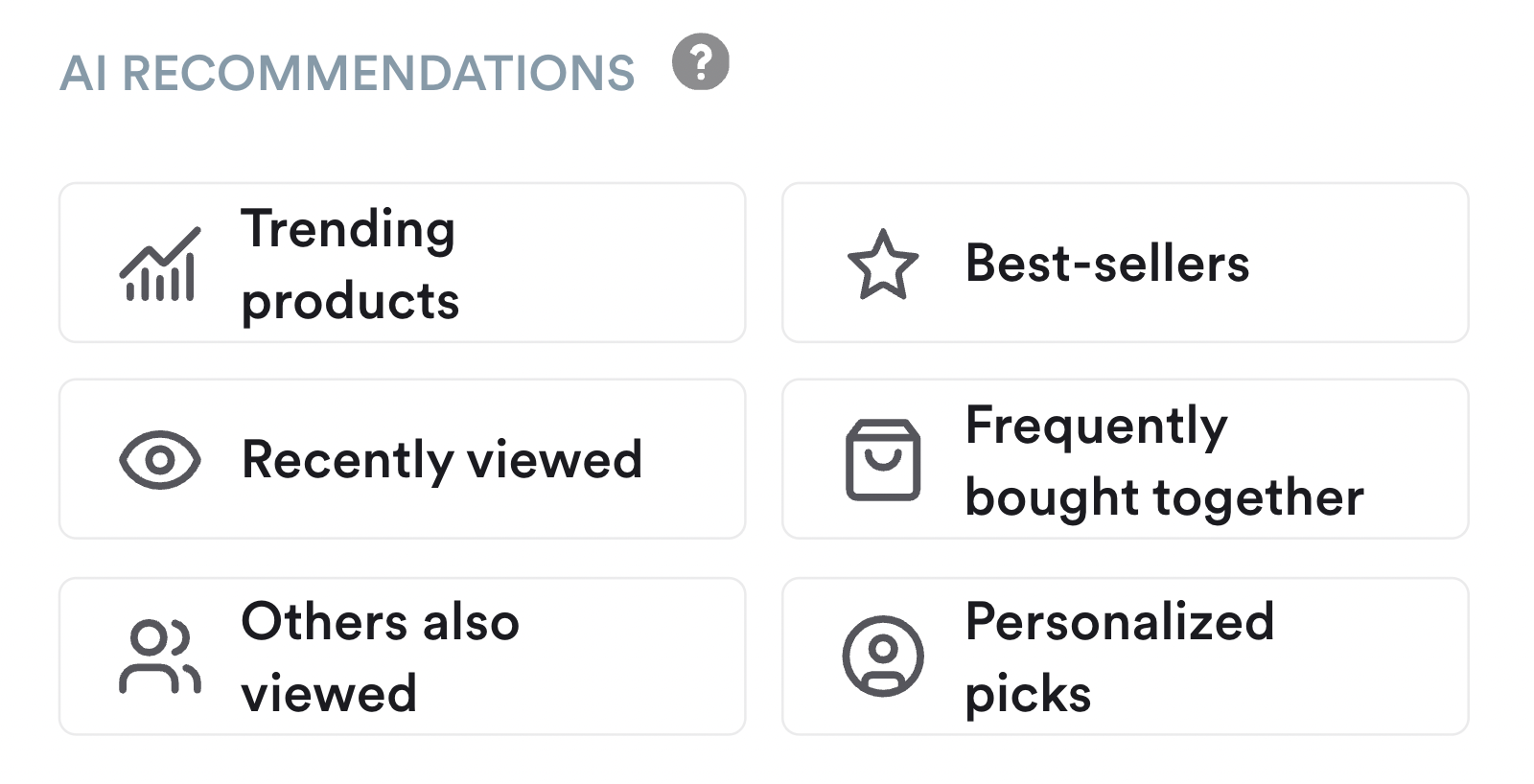Click the user avatar icon for Personalized picks
Screen dimensions: 1534x784
coord(883,657)
